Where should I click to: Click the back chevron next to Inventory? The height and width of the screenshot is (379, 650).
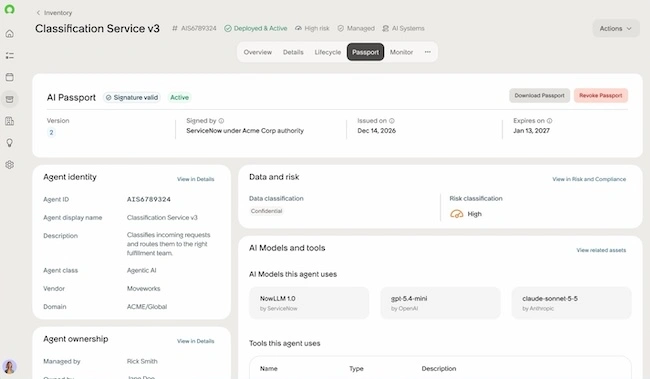[x=38, y=13]
